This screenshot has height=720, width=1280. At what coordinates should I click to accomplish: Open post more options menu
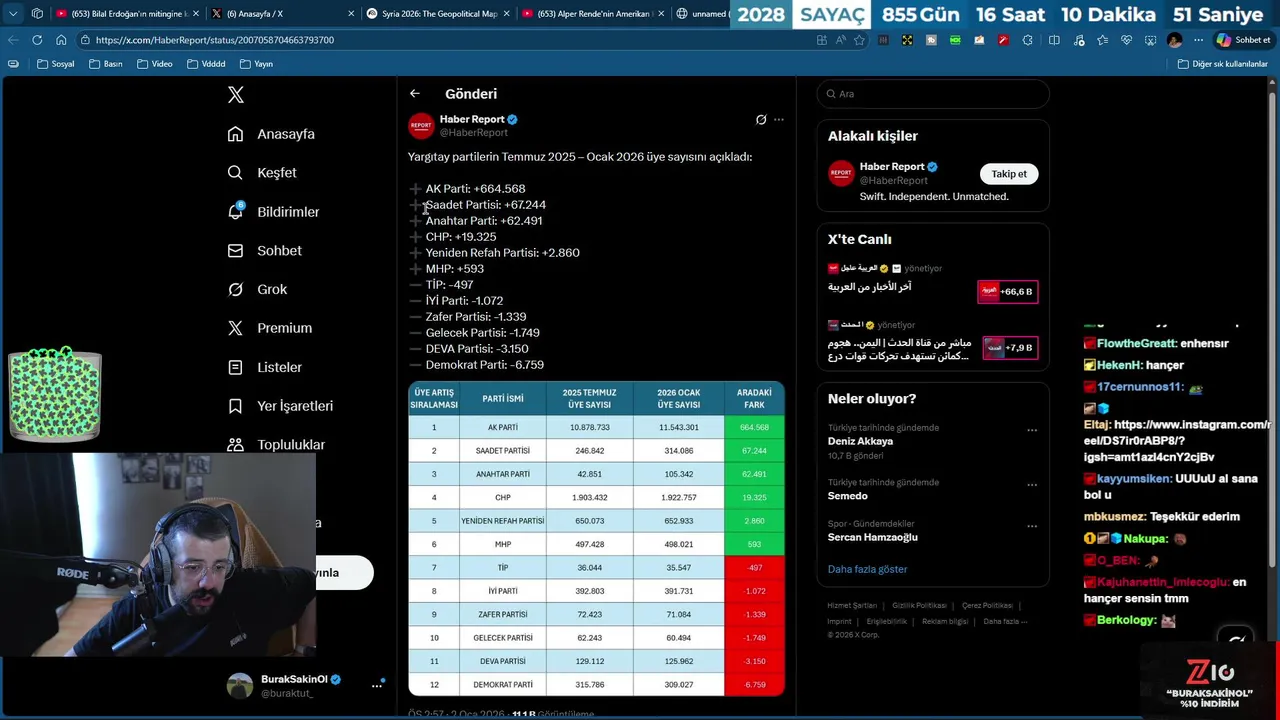779,120
